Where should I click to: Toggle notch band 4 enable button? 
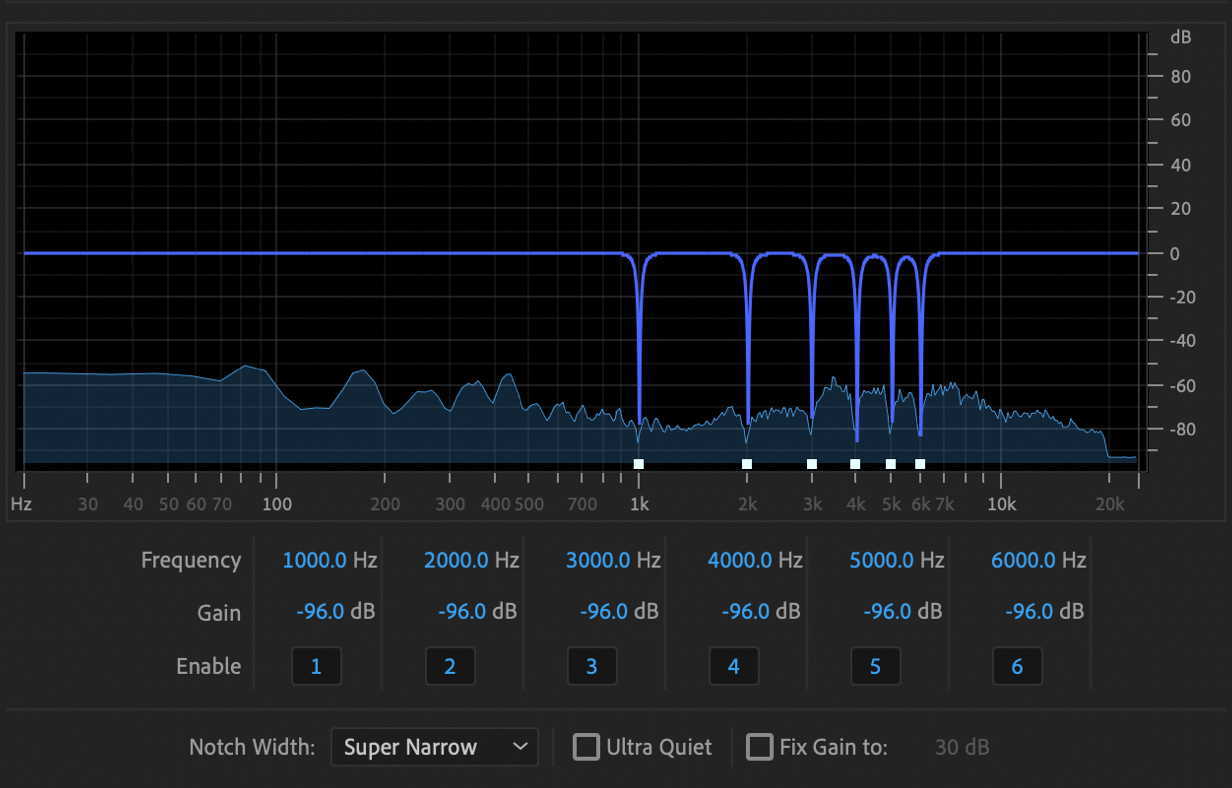click(x=734, y=666)
